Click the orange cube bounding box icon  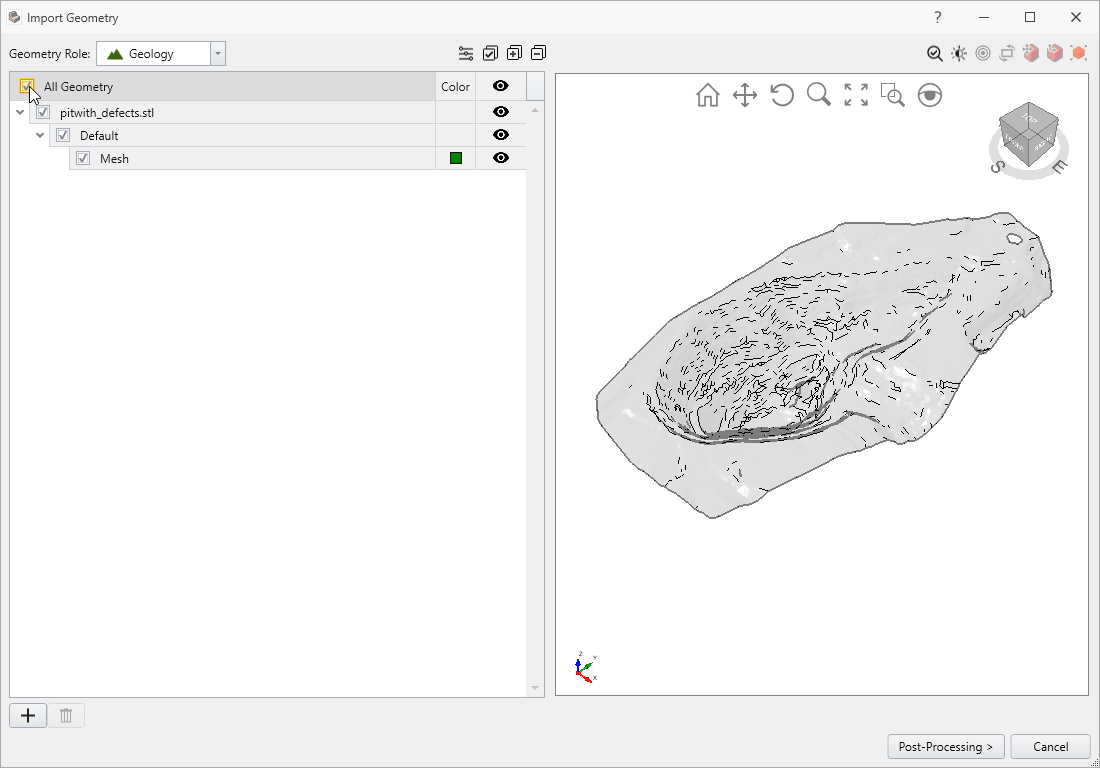click(x=1078, y=54)
